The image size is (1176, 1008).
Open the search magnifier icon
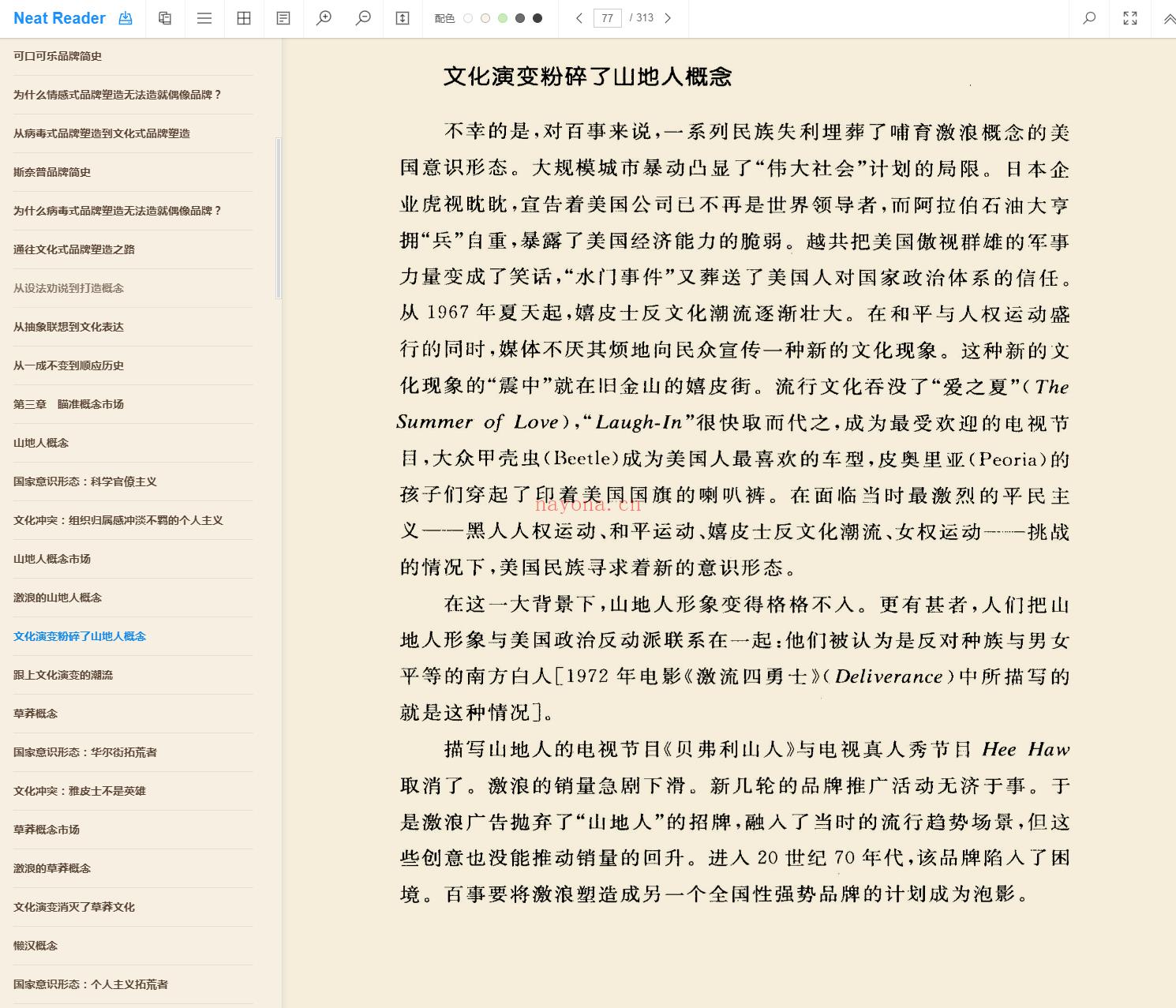point(1089,18)
